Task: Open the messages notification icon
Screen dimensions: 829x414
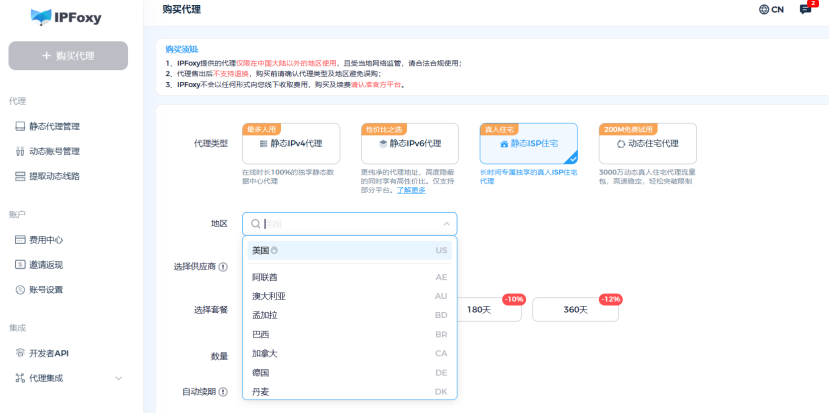Action: 805,10
